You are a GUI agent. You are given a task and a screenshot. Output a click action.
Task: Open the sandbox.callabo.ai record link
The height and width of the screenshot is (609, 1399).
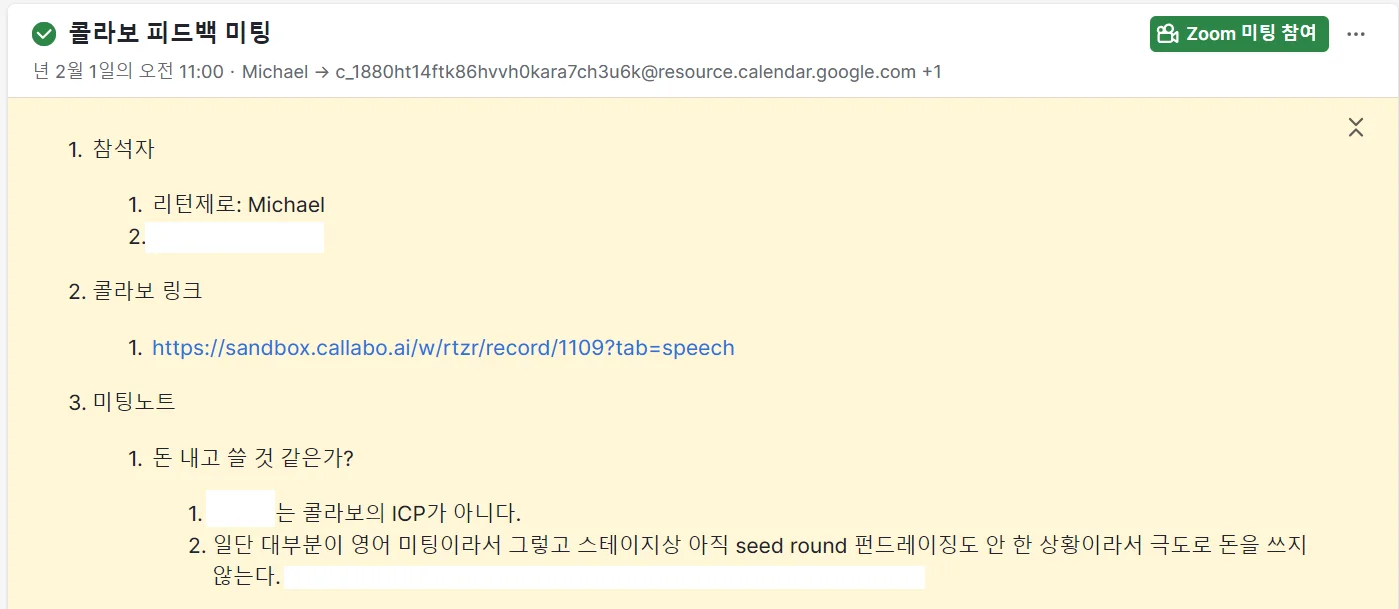(443, 348)
